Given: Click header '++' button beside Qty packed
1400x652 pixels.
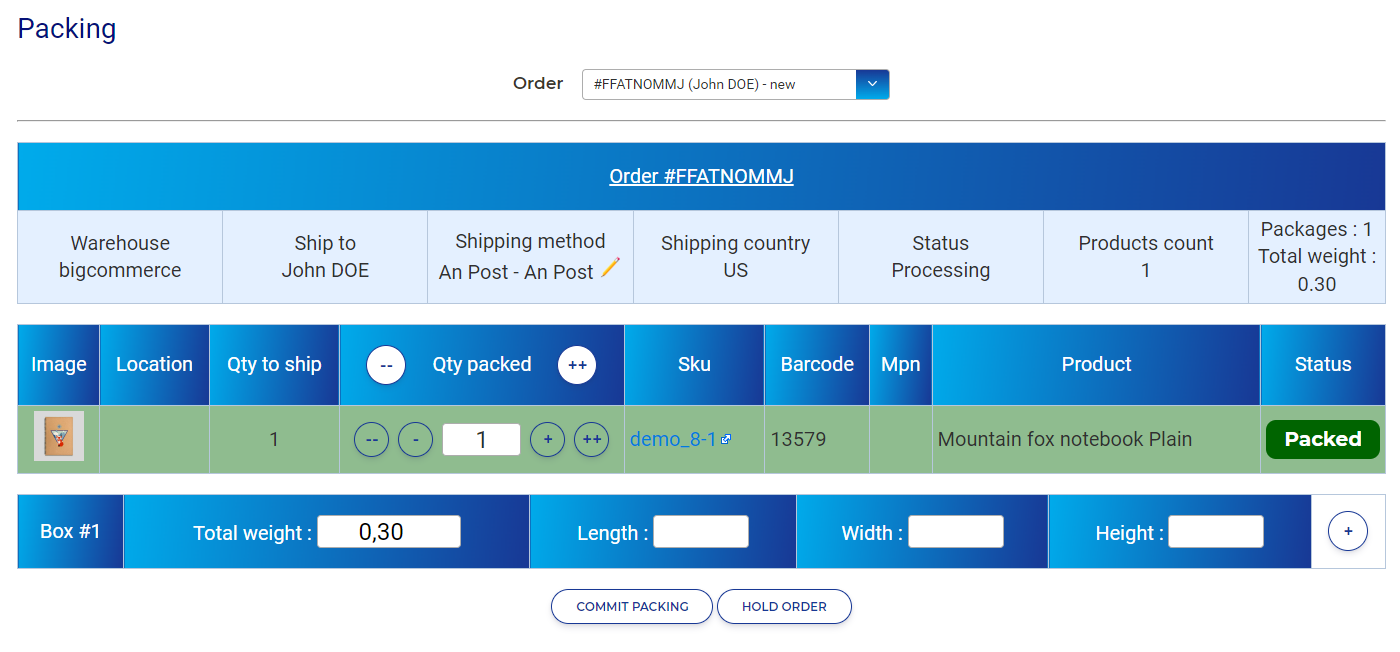Looking at the screenshot, I should pos(577,365).
